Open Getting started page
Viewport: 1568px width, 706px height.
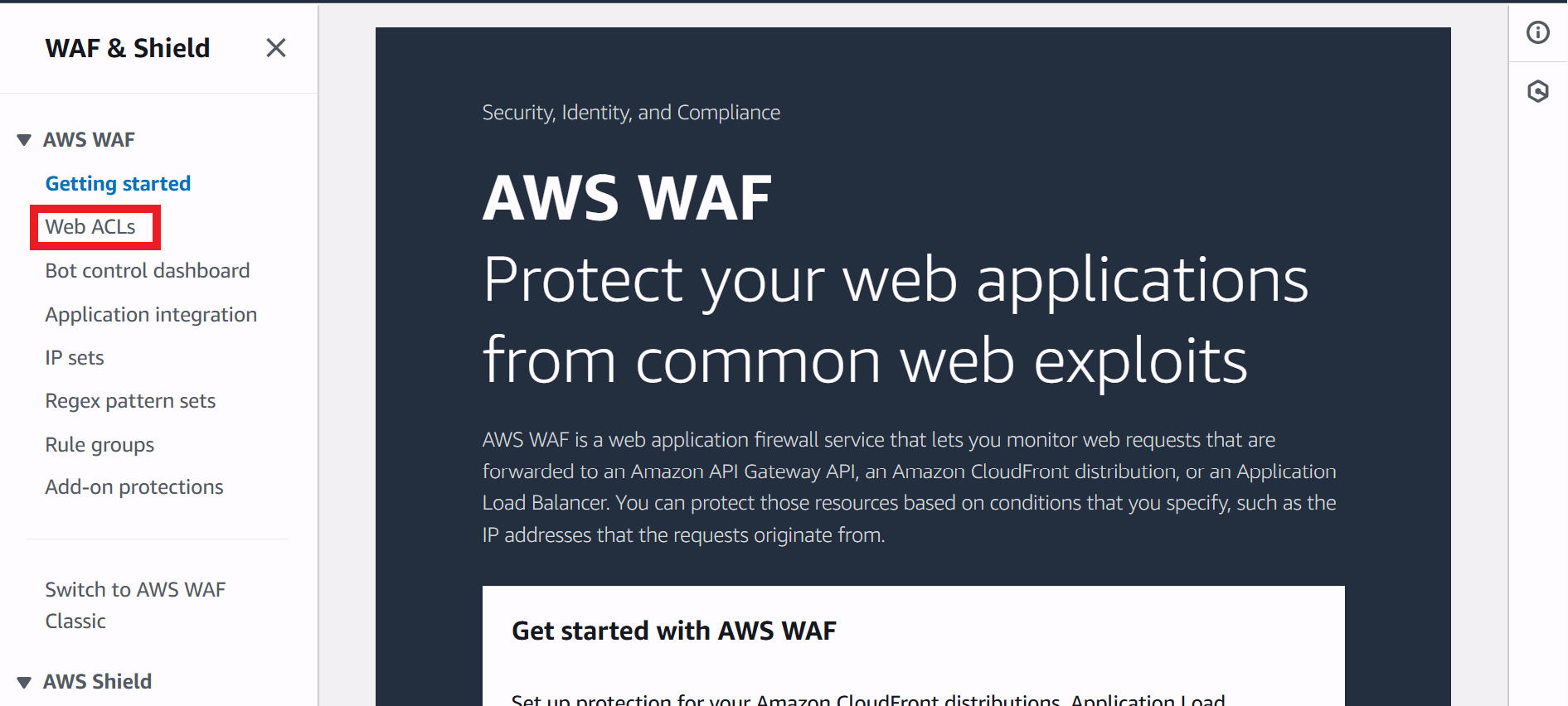(118, 183)
